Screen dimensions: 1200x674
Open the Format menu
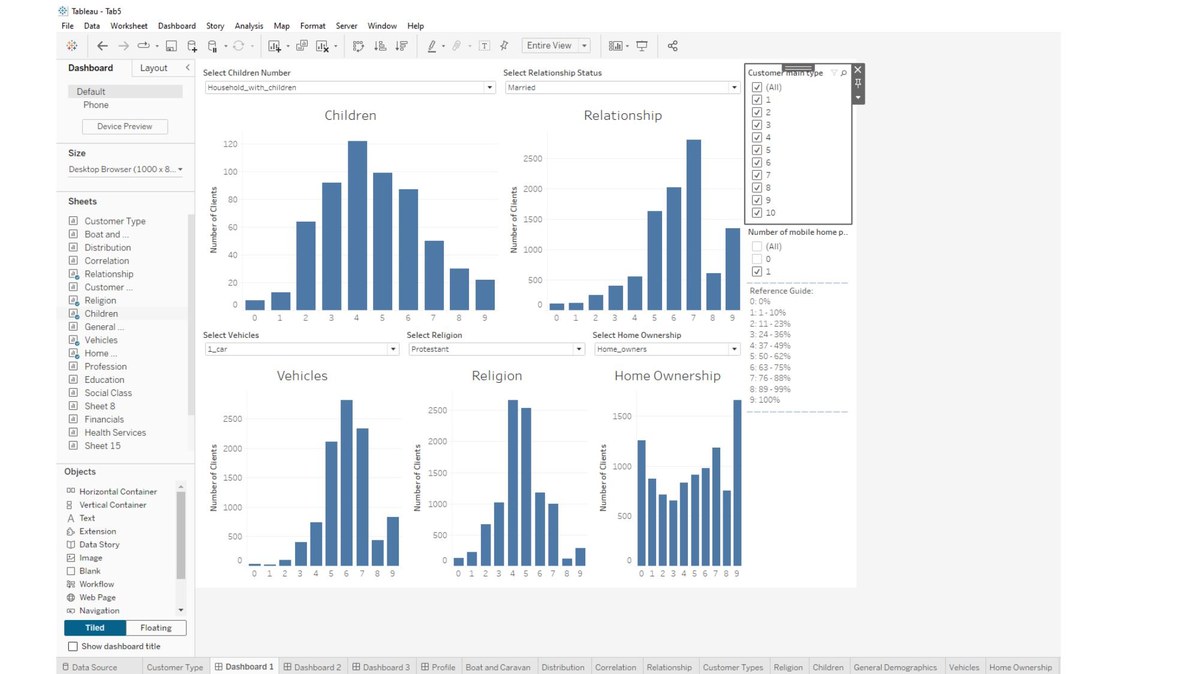point(313,26)
